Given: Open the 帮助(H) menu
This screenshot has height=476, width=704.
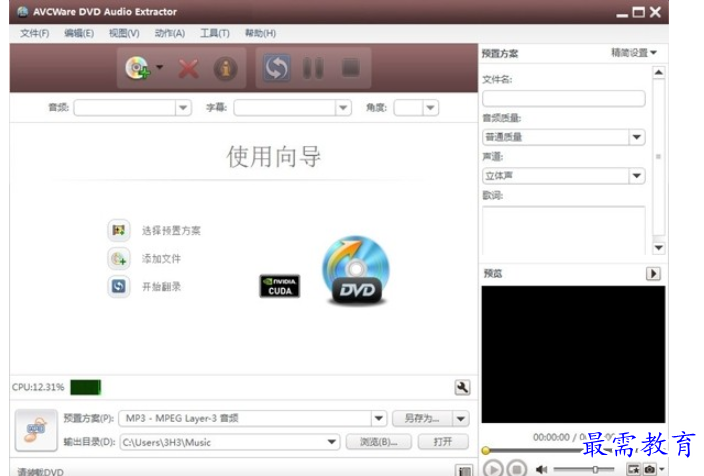Looking at the screenshot, I should (x=260, y=33).
